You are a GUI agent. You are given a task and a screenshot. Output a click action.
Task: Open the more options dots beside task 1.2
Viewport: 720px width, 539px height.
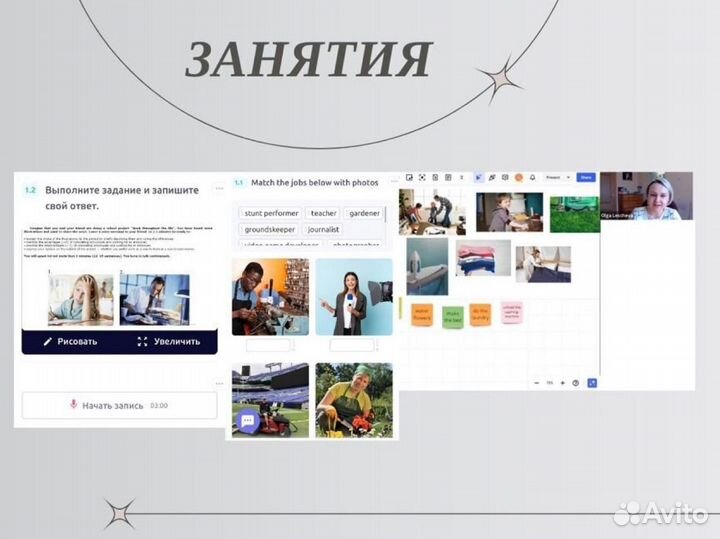click(219, 188)
